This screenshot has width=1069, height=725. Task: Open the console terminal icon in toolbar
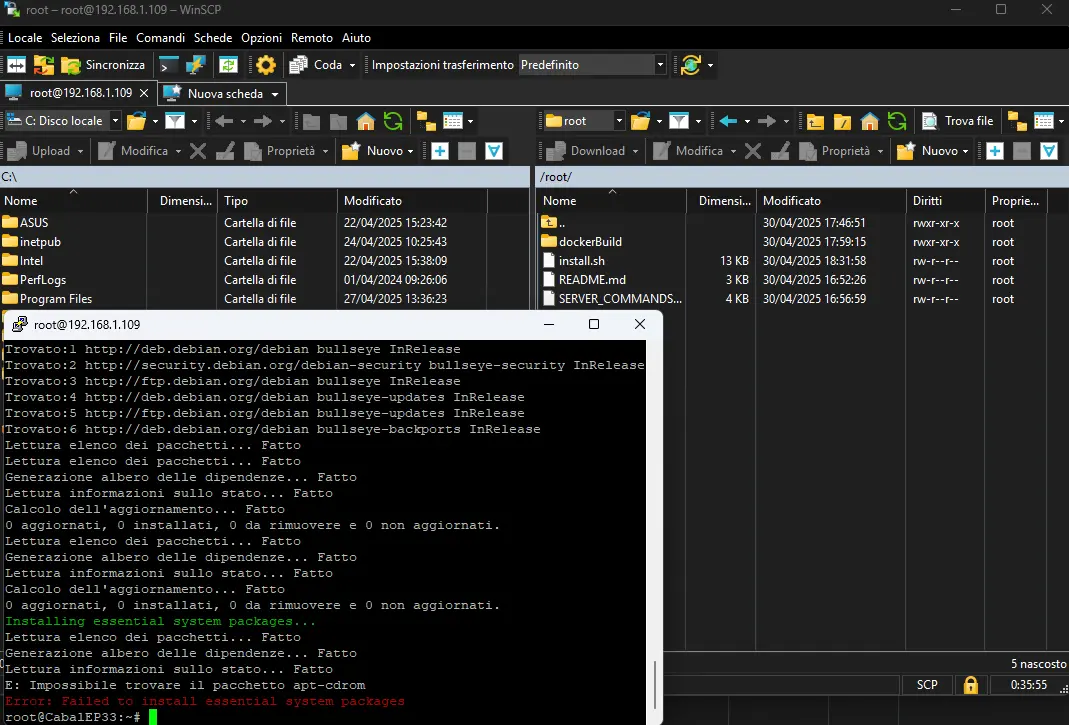pos(168,65)
